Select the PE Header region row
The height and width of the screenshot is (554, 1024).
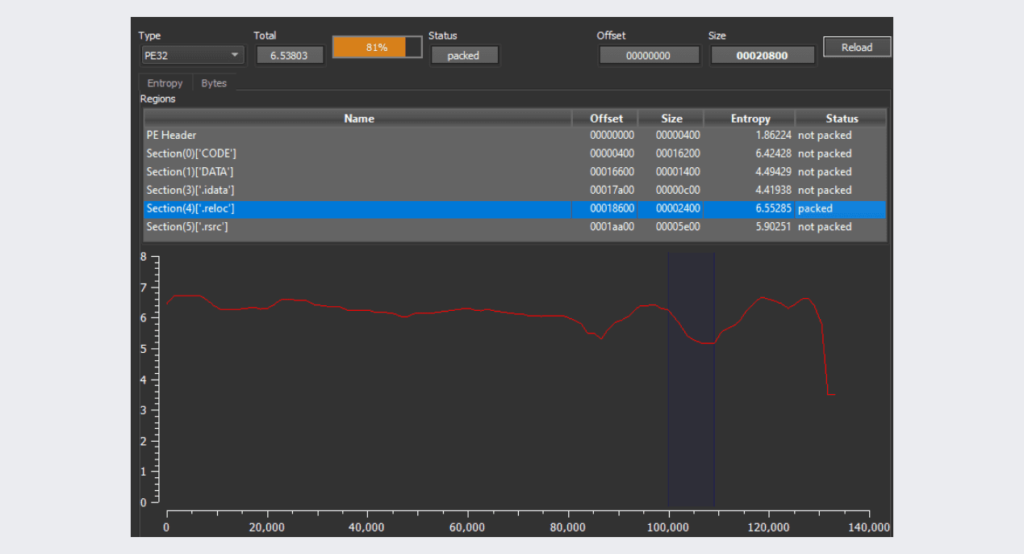coord(515,135)
